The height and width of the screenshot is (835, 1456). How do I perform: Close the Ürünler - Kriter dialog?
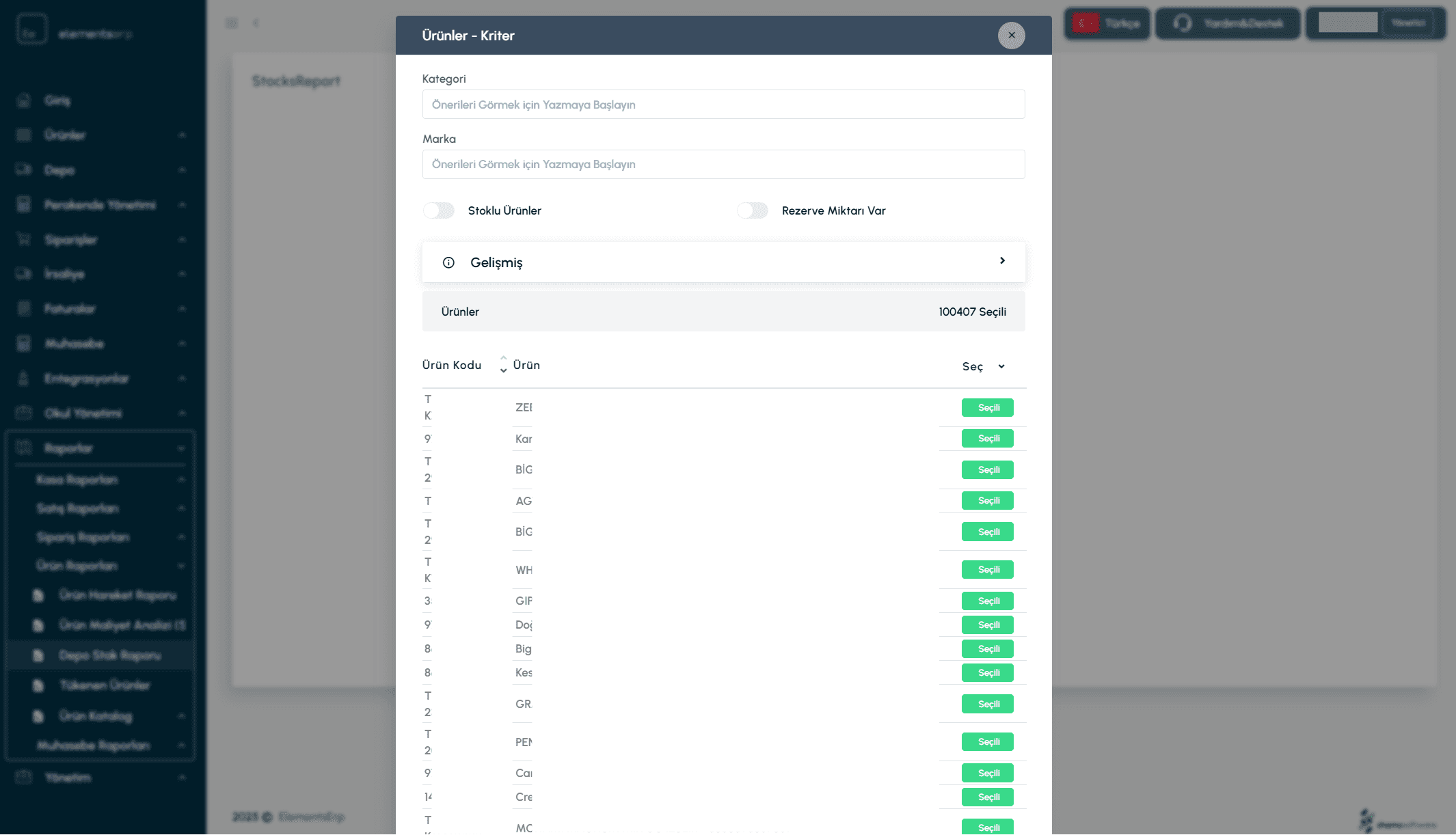[1011, 36]
